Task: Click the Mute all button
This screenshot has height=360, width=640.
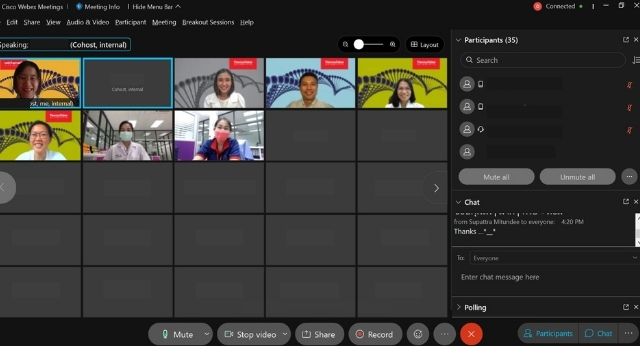Action: click(496, 177)
